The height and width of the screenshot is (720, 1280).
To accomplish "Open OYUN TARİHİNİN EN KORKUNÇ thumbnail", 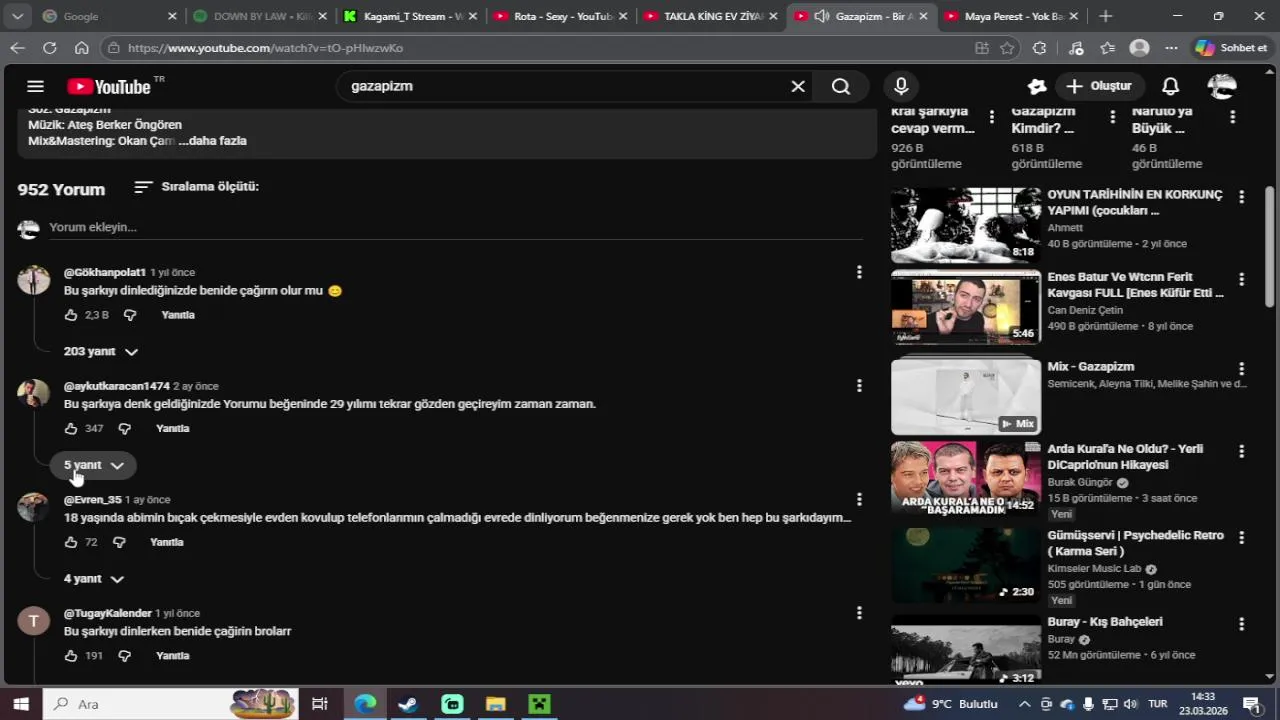I will [x=966, y=225].
